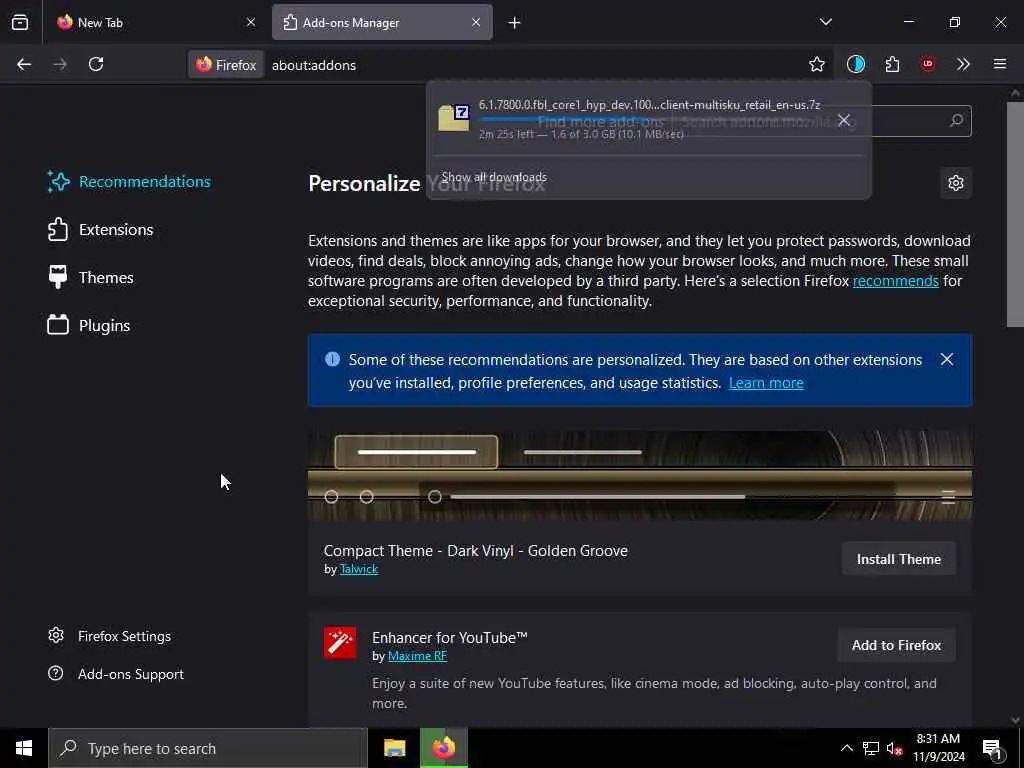Open the Firefox application hamburger menu
This screenshot has height=768, width=1024.
[1000, 64]
